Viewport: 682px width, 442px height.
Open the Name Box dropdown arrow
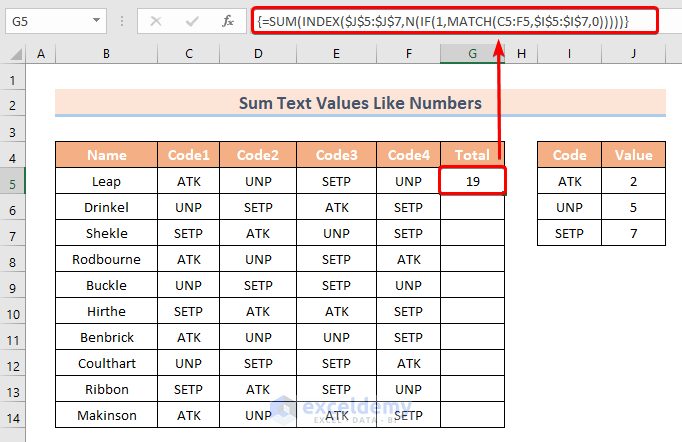[95, 20]
